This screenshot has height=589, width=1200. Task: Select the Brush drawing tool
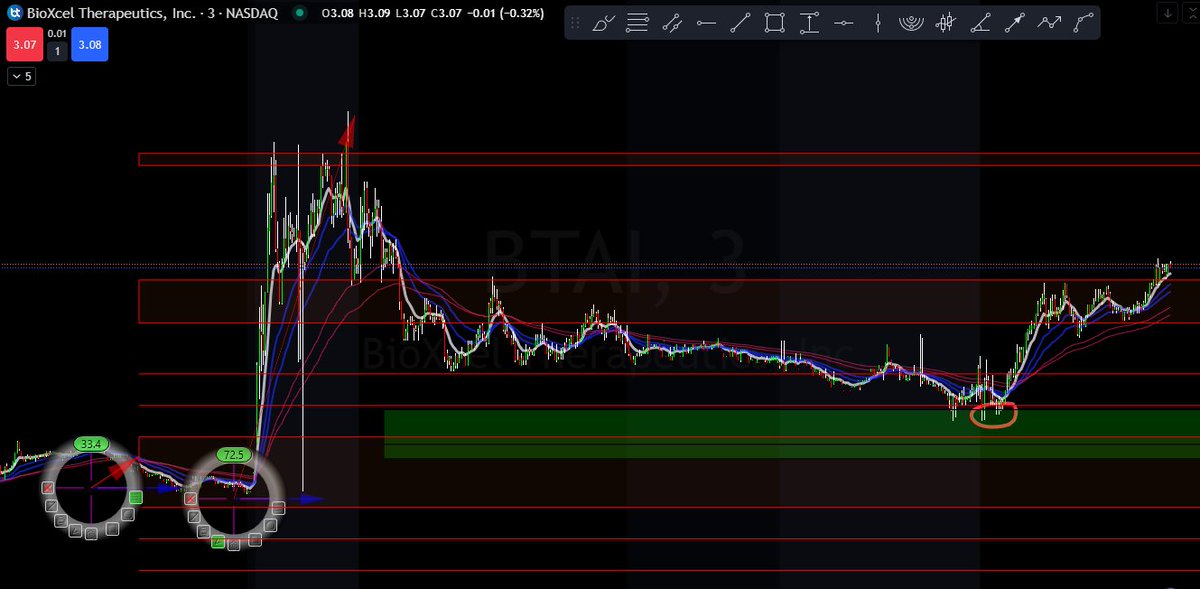pyautogui.click(x=604, y=23)
